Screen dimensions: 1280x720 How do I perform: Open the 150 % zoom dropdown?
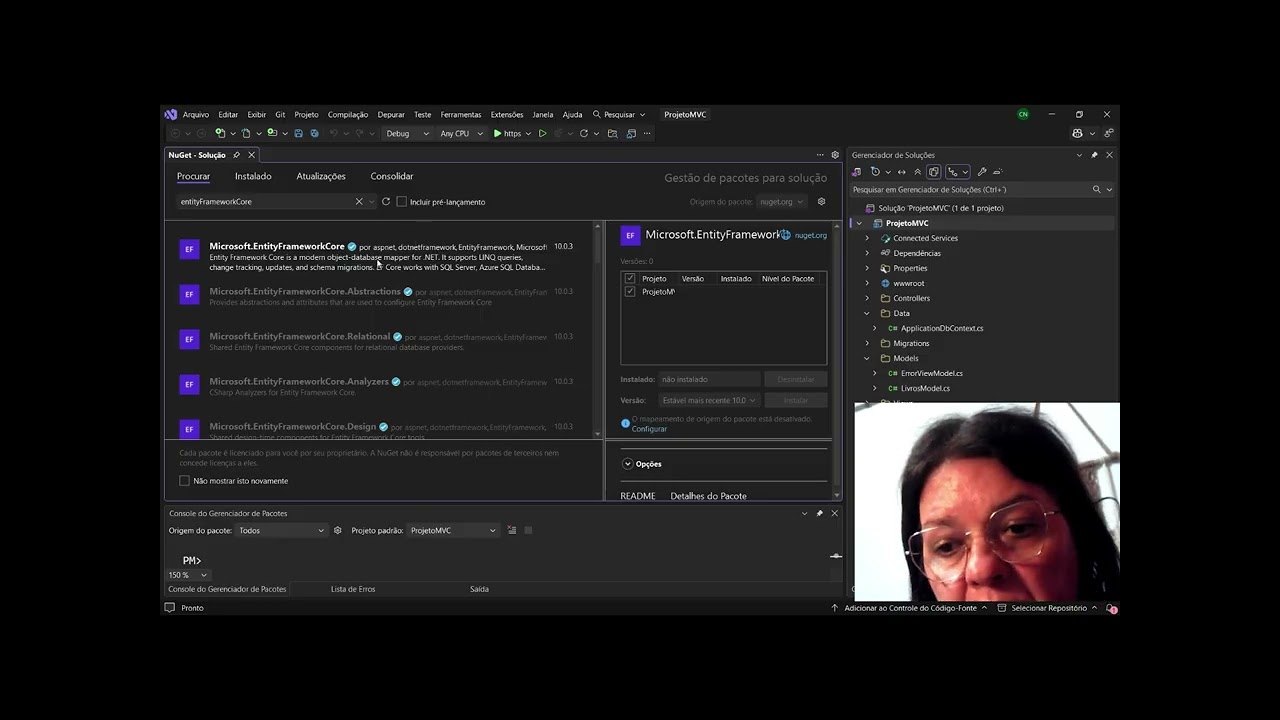(x=188, y=575)
